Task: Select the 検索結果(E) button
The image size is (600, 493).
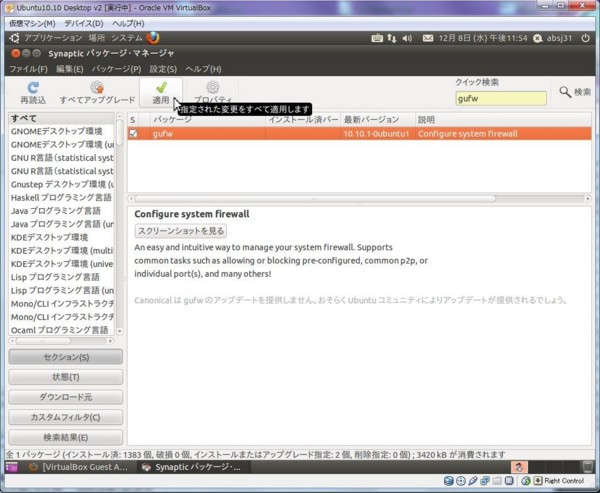Action: [66, 437]
